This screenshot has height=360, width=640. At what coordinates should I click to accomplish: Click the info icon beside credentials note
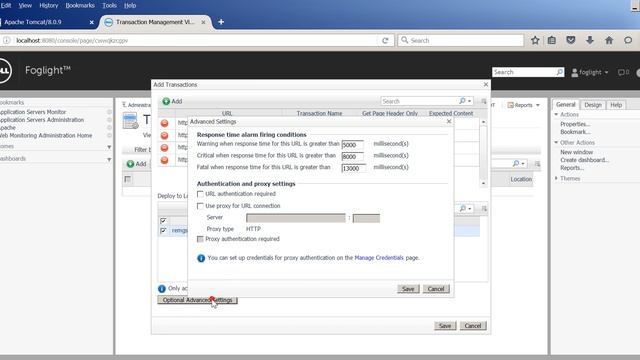click(x=201, y=258)
